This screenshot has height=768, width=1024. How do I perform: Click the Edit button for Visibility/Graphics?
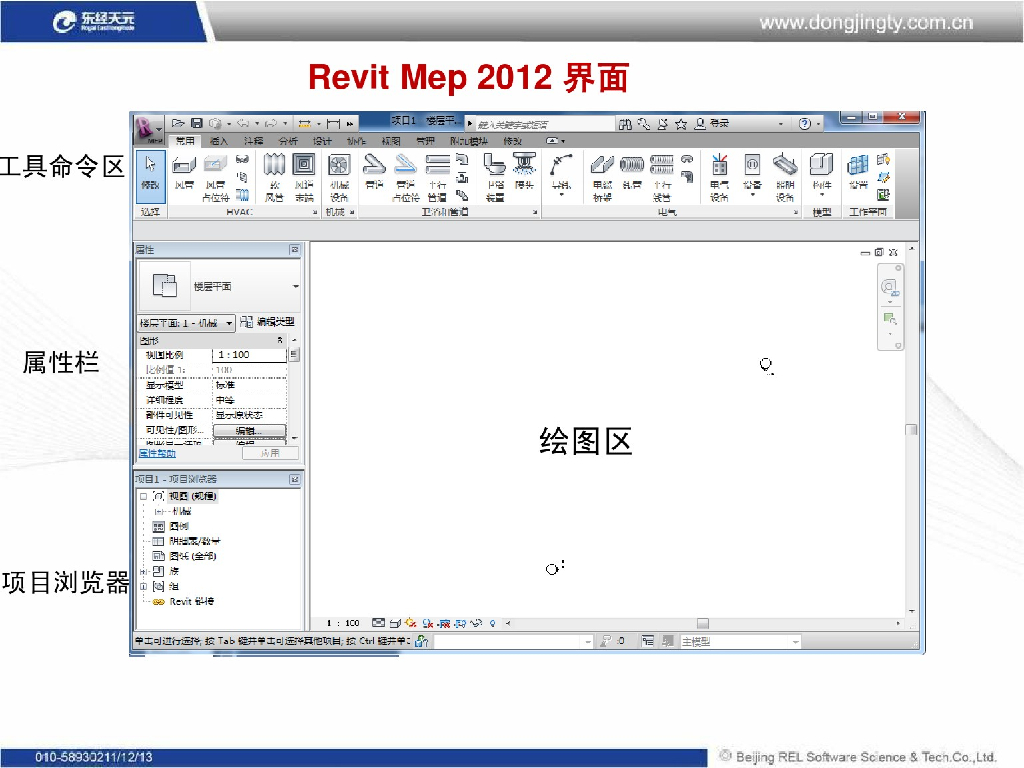tap(249, 430)
